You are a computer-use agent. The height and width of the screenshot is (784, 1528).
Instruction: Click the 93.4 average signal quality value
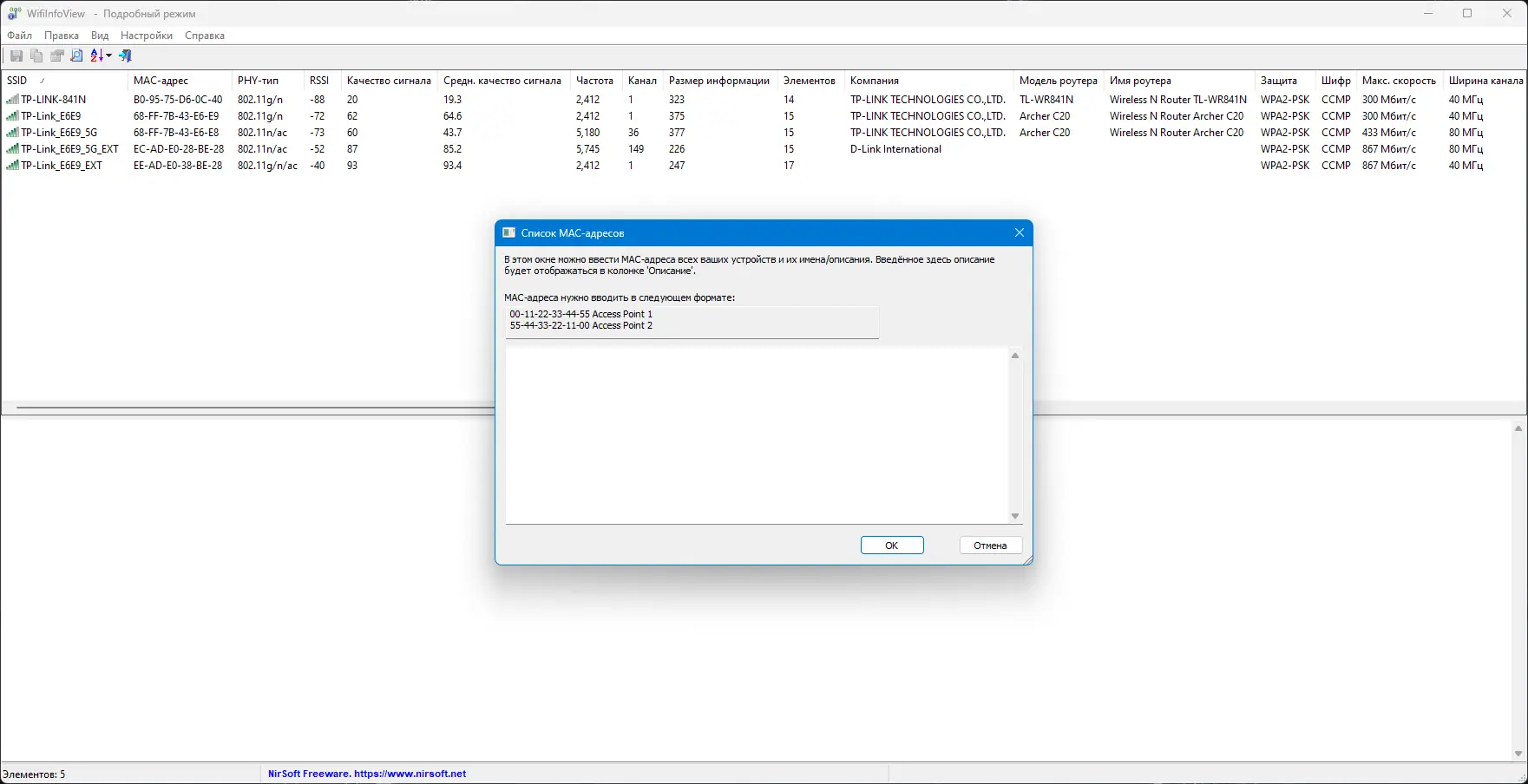click(x=453, y=166)
